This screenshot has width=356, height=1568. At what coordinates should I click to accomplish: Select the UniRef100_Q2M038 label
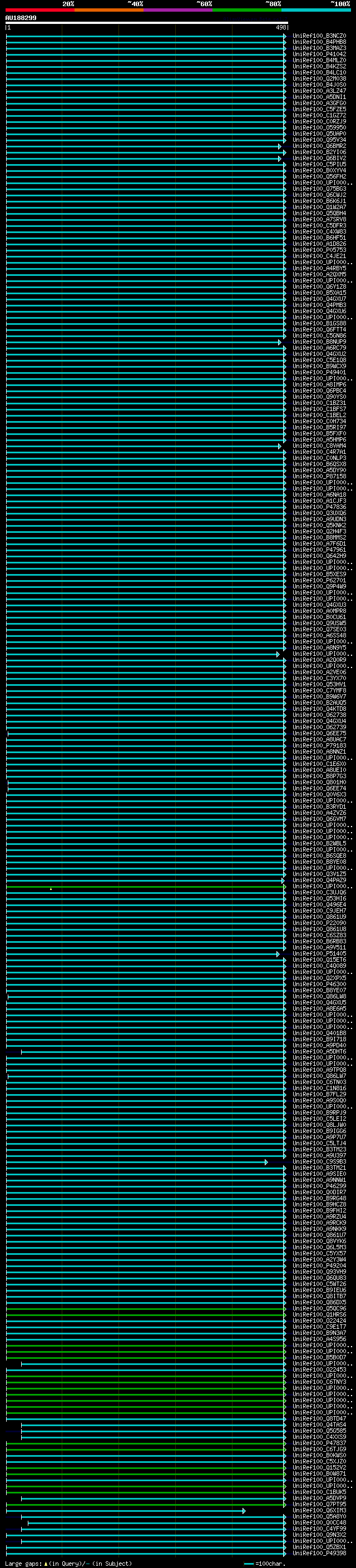[319, 78]
